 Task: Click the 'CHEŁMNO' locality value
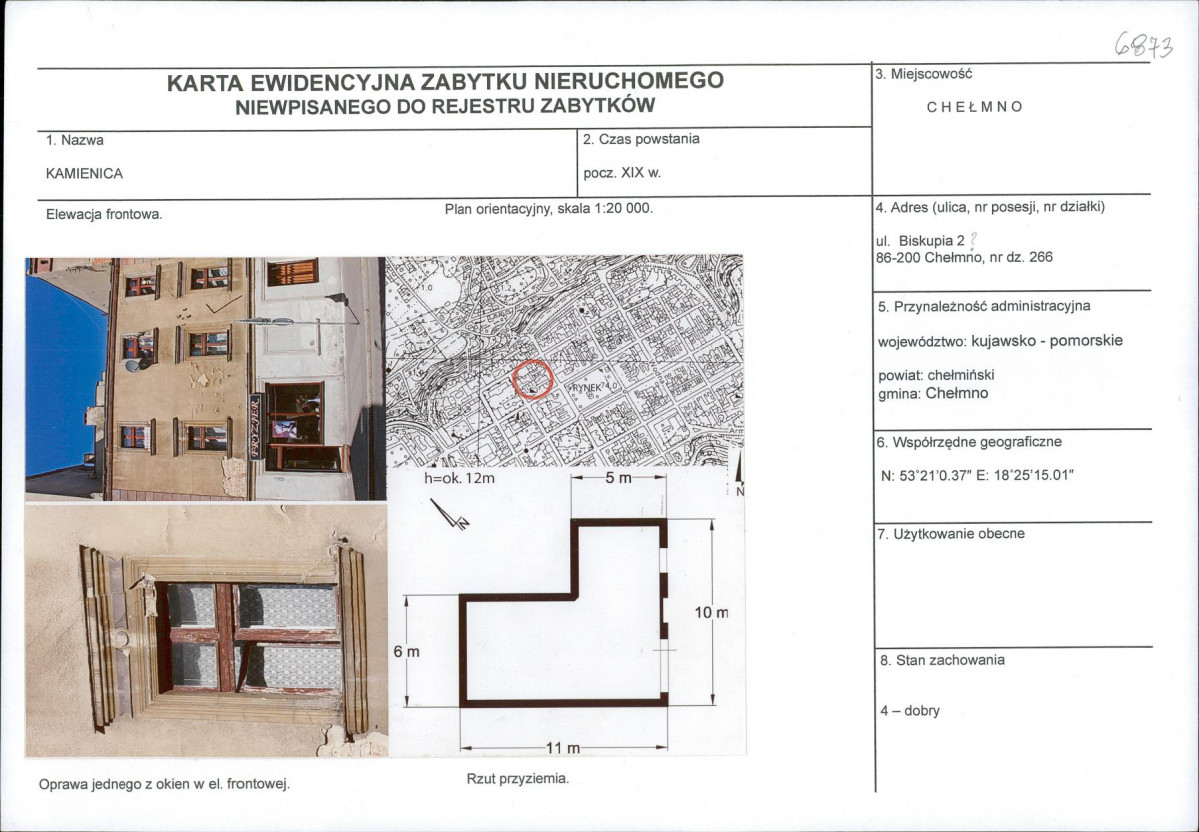[x=975, y=107]
